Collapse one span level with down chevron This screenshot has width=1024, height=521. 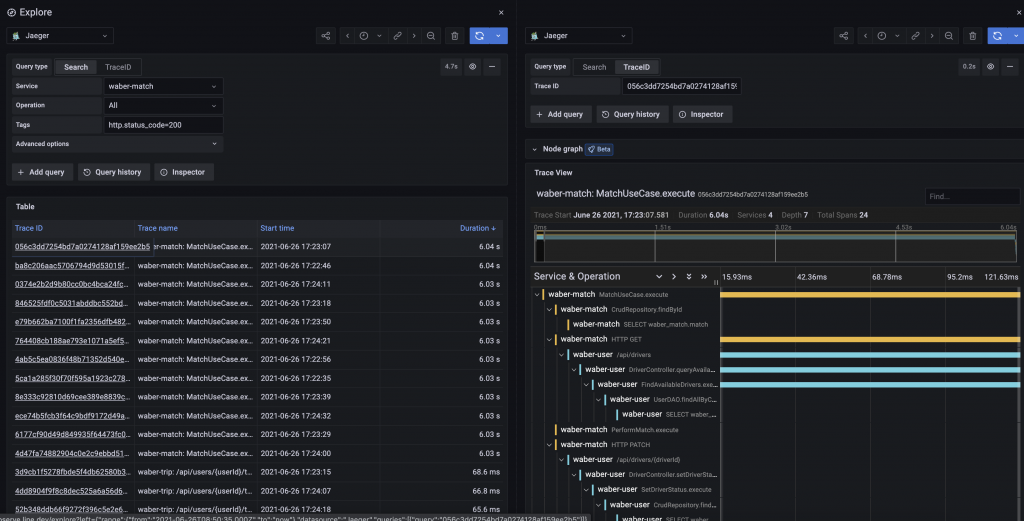659,277
